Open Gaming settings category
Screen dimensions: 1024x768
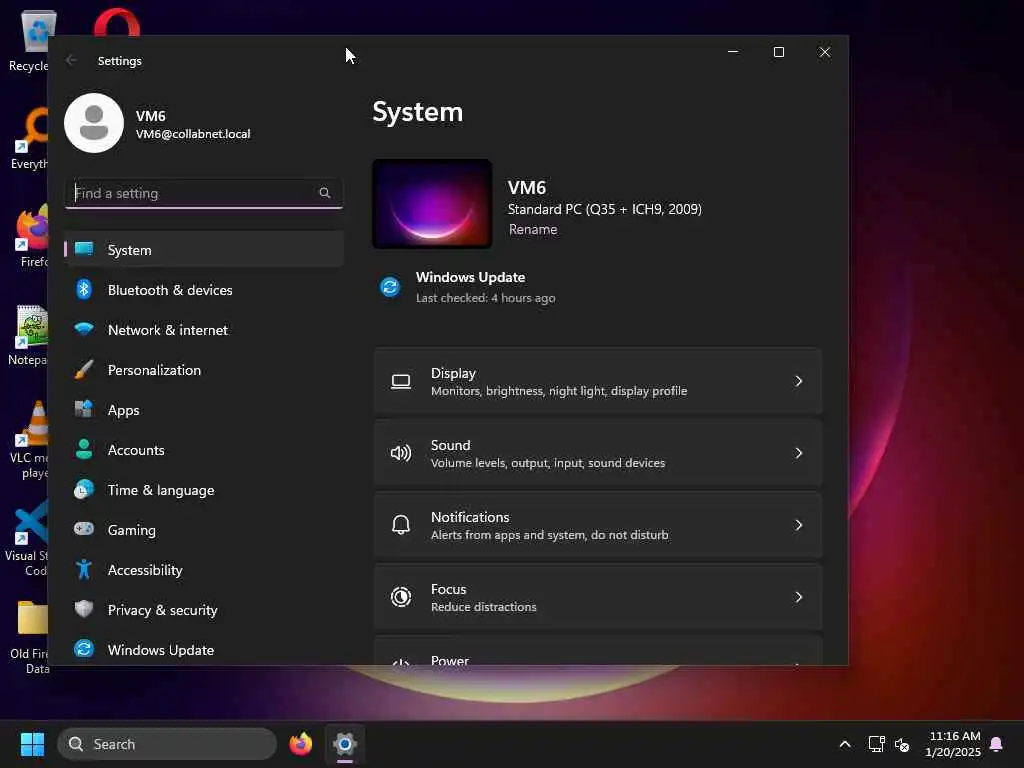pos(204,529)
